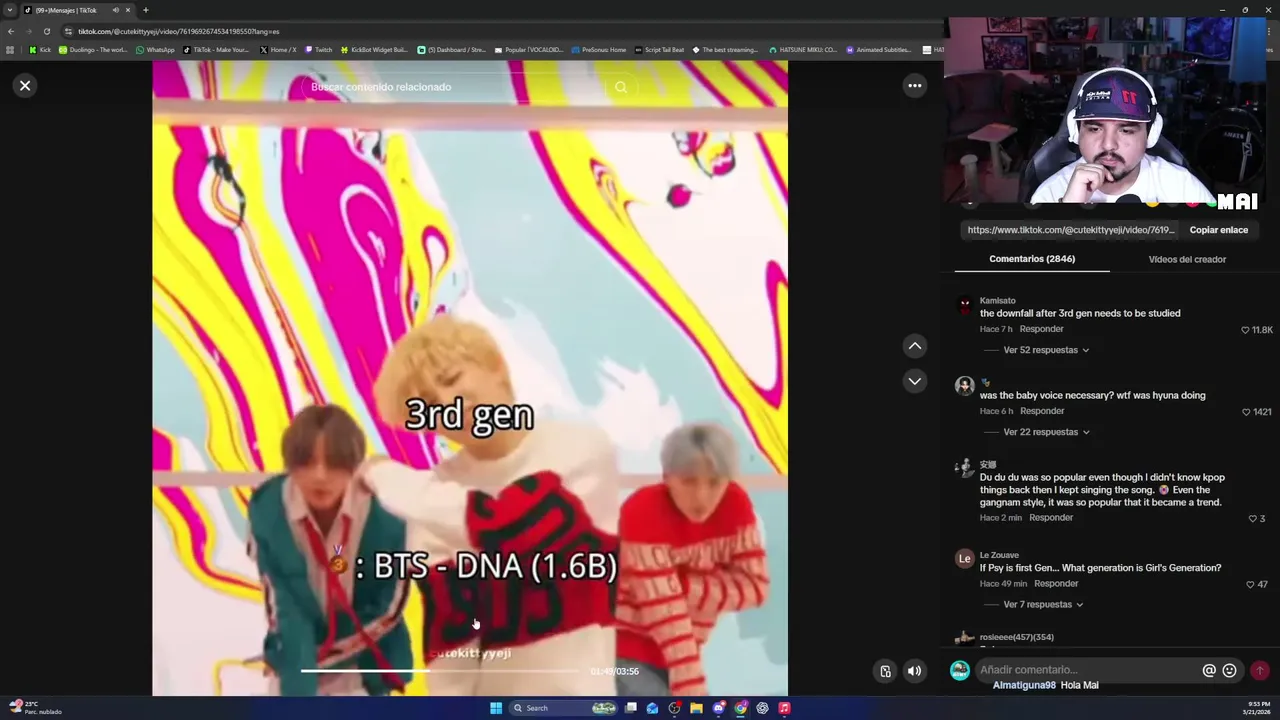
Task: Open File Explorer from taskbar
Action: pos(696,708)
